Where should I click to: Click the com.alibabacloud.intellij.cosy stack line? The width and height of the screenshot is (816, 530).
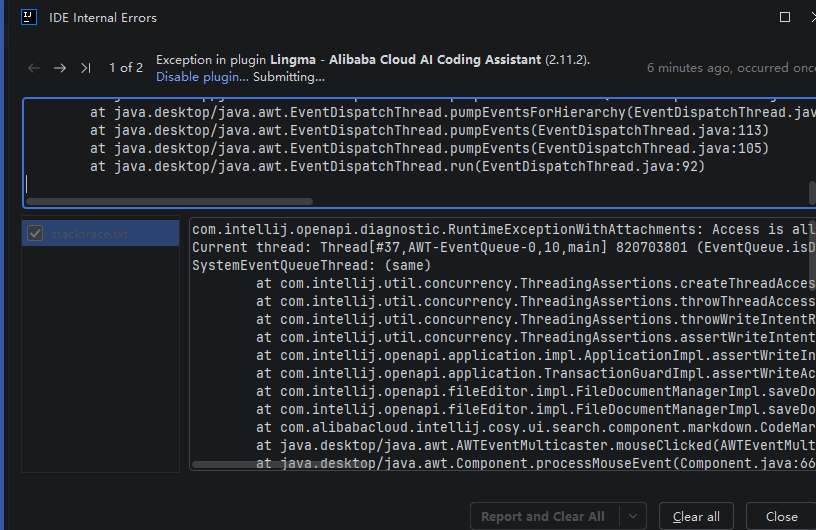(x=536, y=427)
